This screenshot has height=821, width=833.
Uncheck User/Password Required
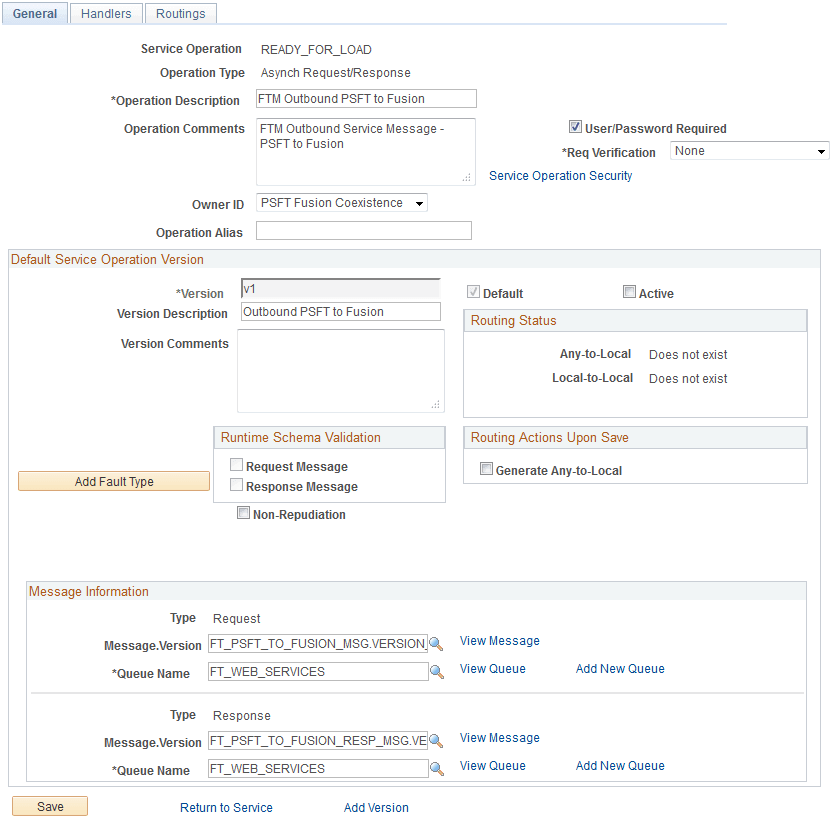pos(576,128)
